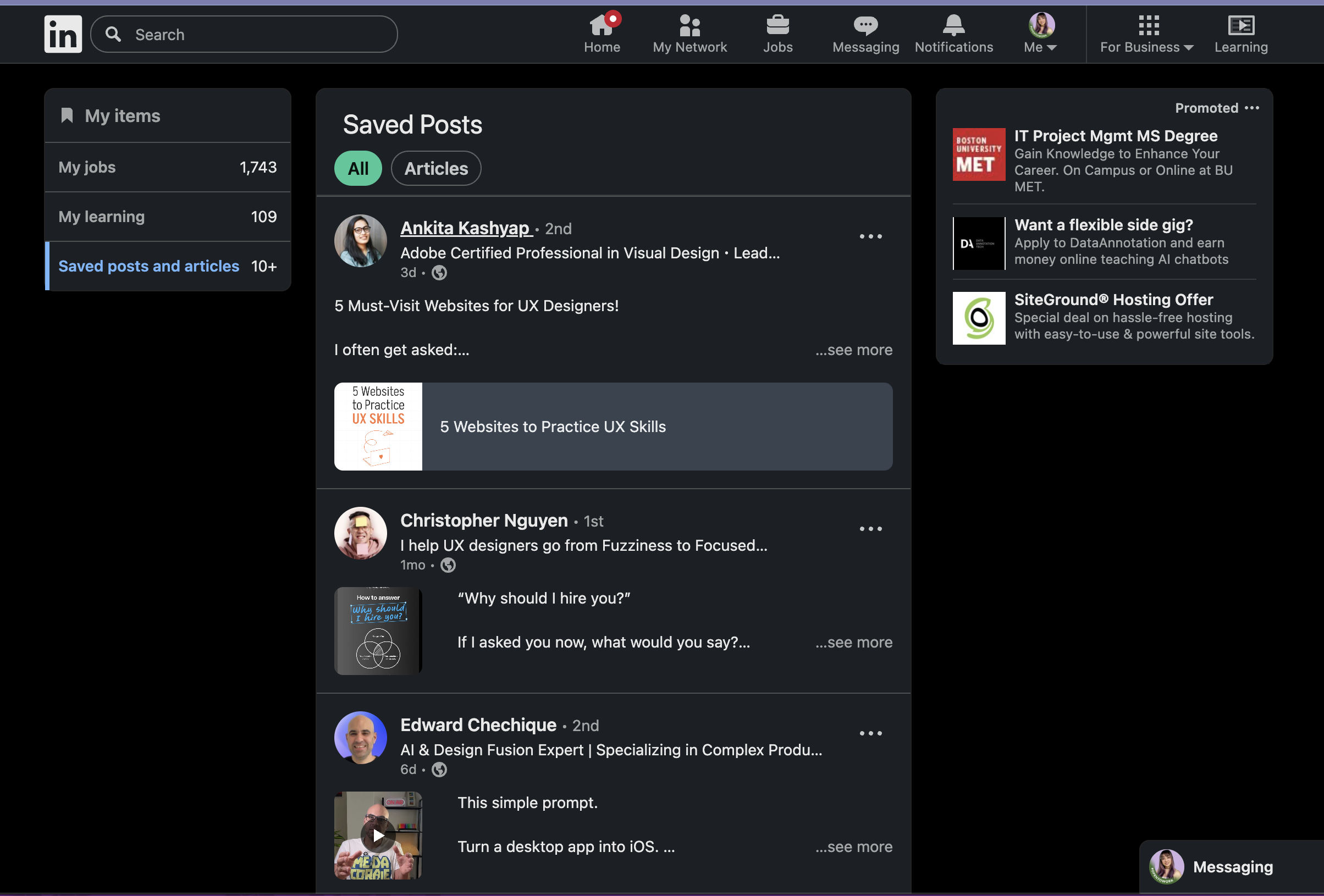The image size is (1324, 896).
Task: Click in the Search input field
Action: pyautogui.click(x=256, y=35)
